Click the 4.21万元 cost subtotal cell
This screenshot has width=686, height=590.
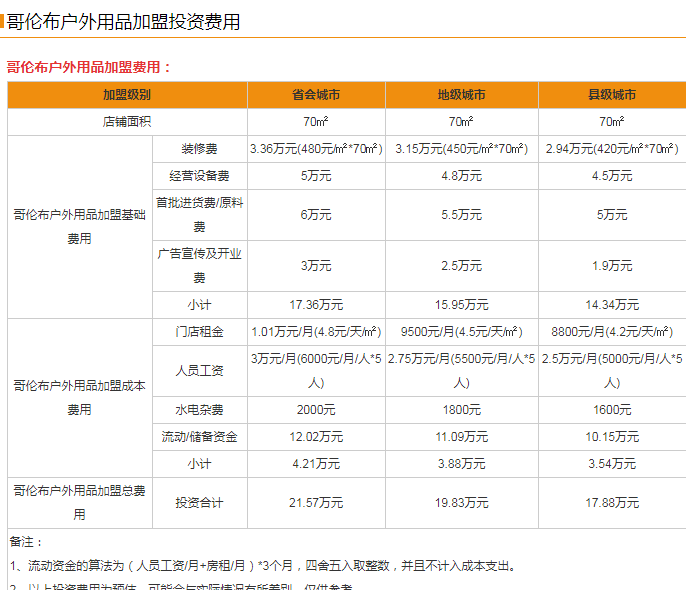(x=316, y=464)
